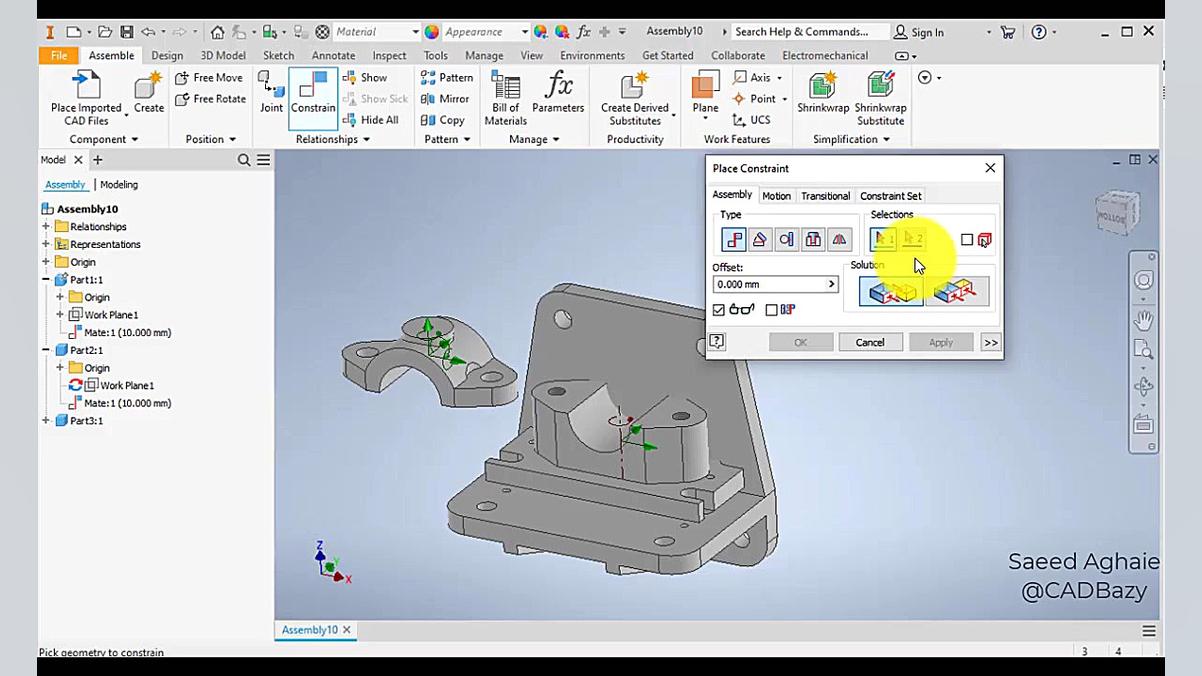
Task: Click the Mirror component tool
Action: coord(445,99)
